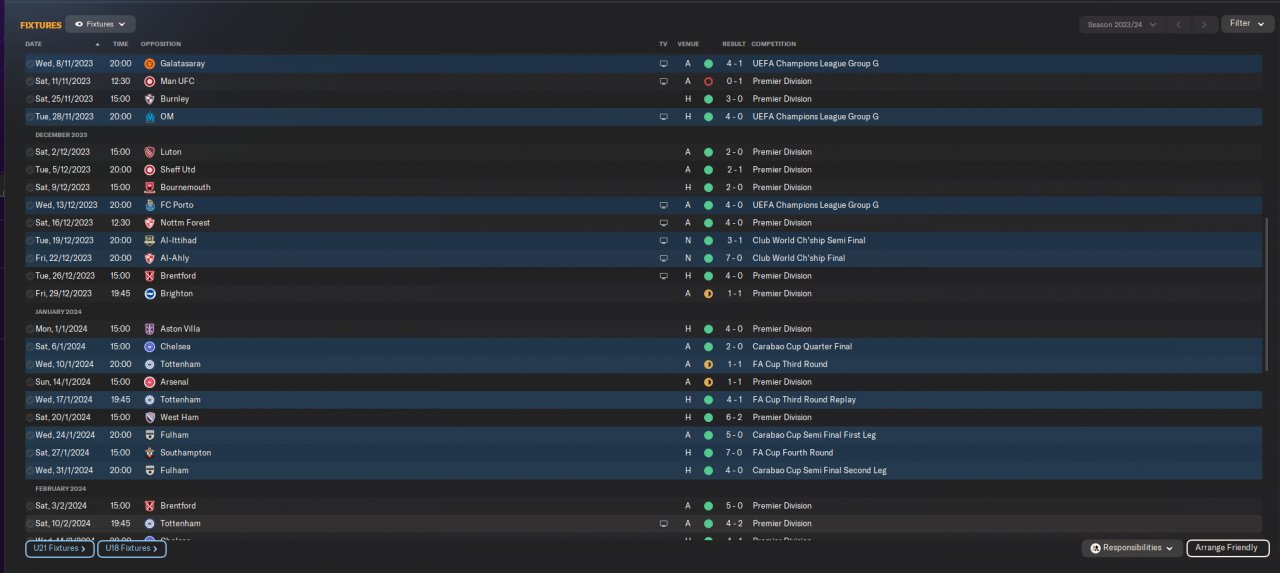Click the TV icon on Al-Ittihad row
This screenshot has width=1280, height=573.
(x=663, y=241)
